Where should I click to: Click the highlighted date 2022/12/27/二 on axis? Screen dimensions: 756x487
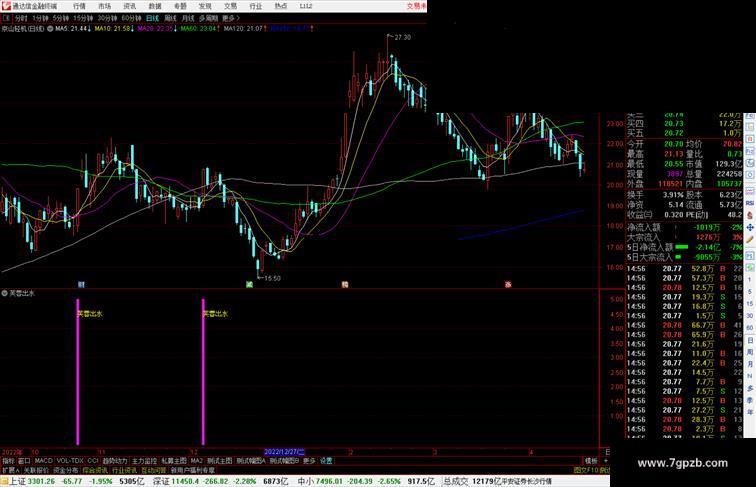click(284, 452)
